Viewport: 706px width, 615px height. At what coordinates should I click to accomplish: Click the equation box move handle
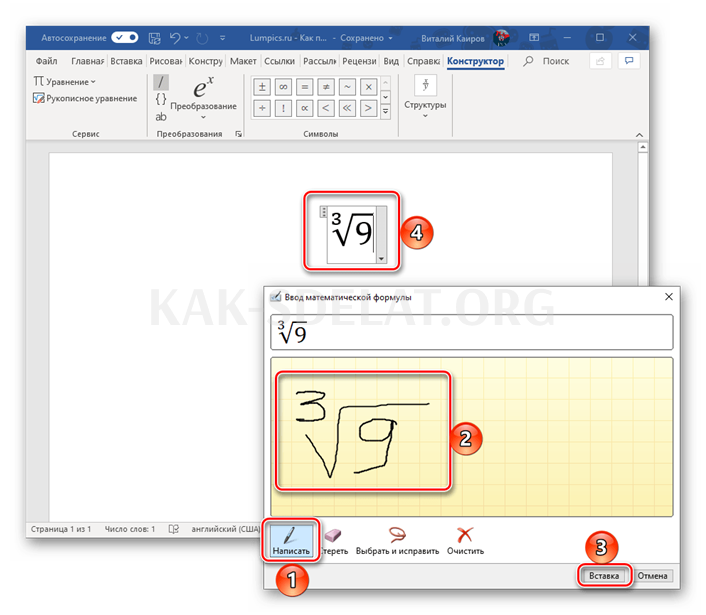coord(323,212)
